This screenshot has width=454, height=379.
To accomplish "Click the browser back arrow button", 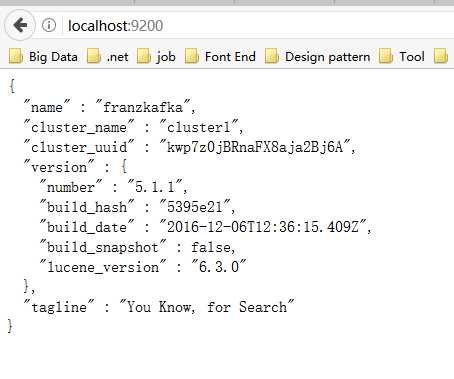I will tap(20, 25).
